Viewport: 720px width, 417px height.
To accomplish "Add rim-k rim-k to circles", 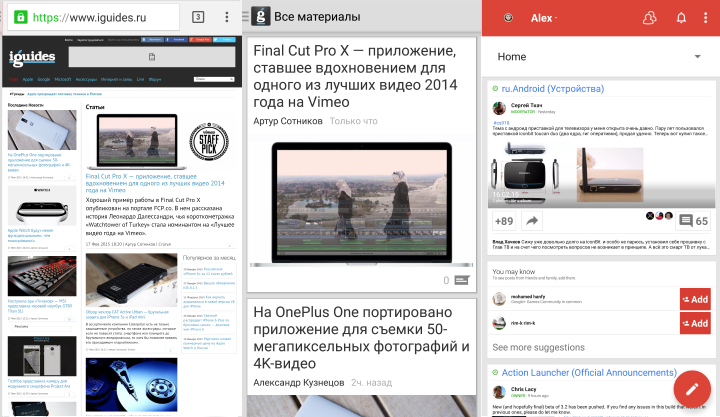I will [x=695, y=323].
